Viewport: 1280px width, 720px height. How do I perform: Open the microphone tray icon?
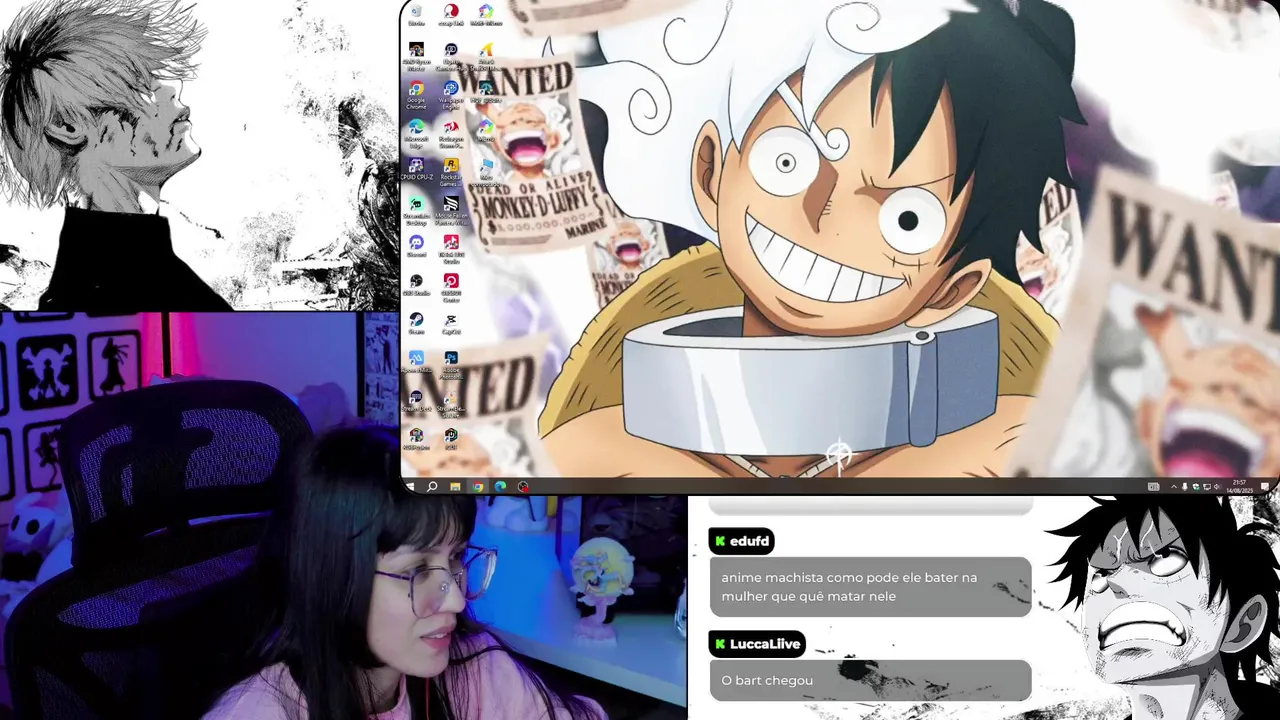coord(1185,487)
